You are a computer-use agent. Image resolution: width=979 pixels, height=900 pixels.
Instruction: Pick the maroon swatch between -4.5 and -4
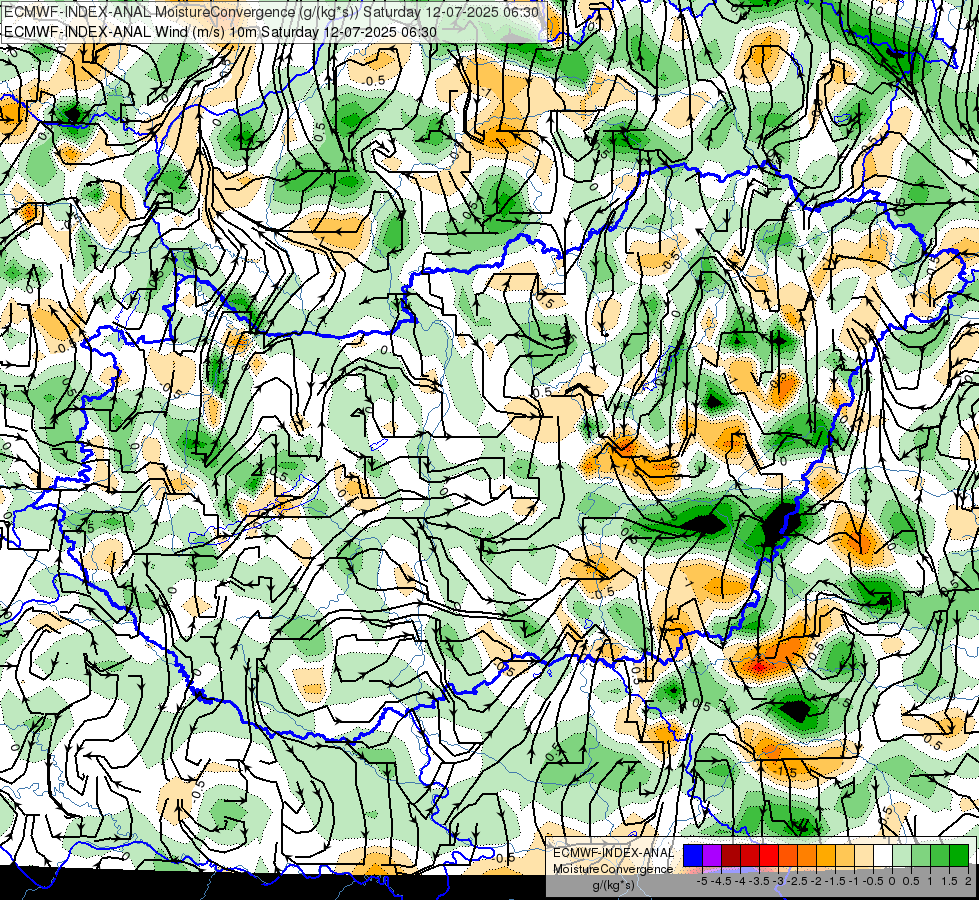pos(731,855)
